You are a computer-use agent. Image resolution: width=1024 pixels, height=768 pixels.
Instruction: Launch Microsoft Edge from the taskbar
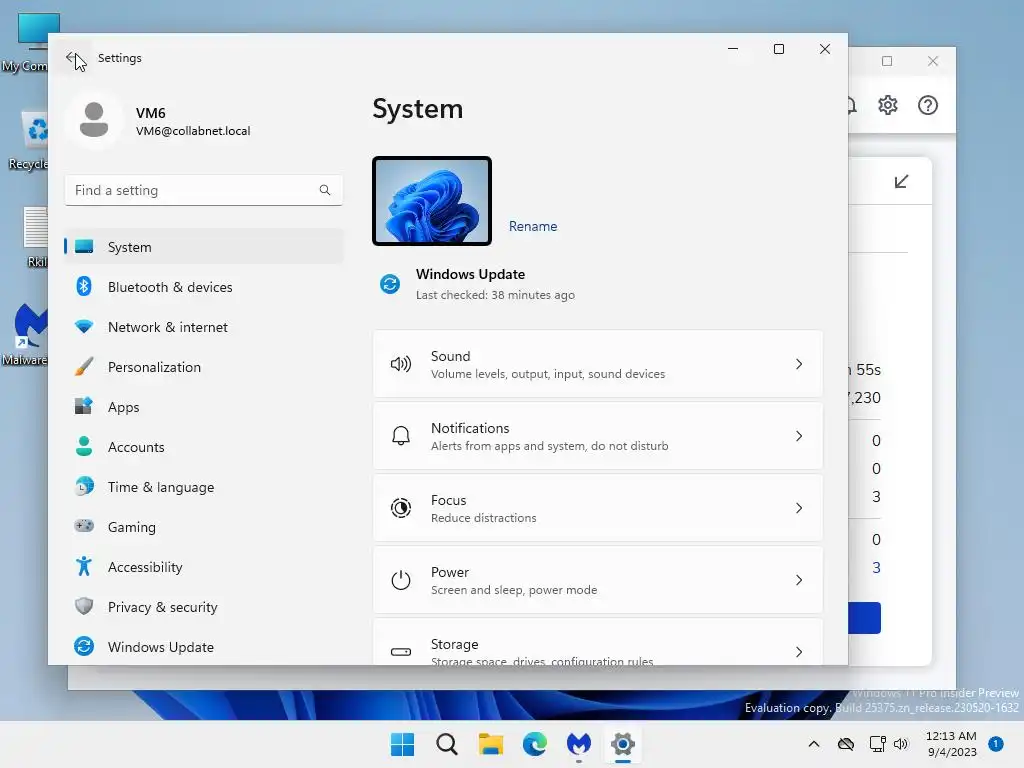(535, 744)
